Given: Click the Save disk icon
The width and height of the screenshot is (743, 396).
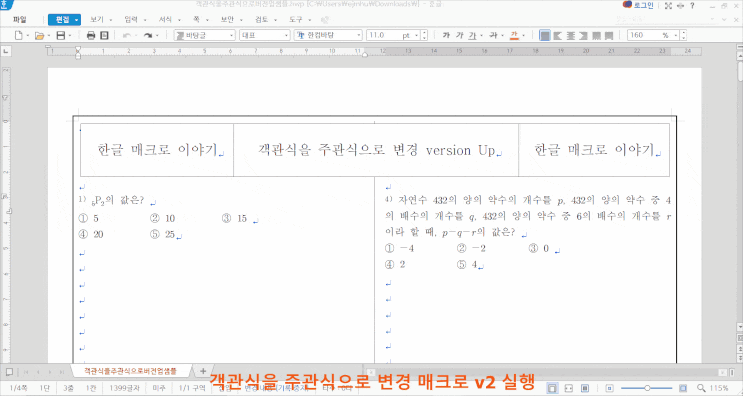Looking at the screenshot, I should pos(61,36).
